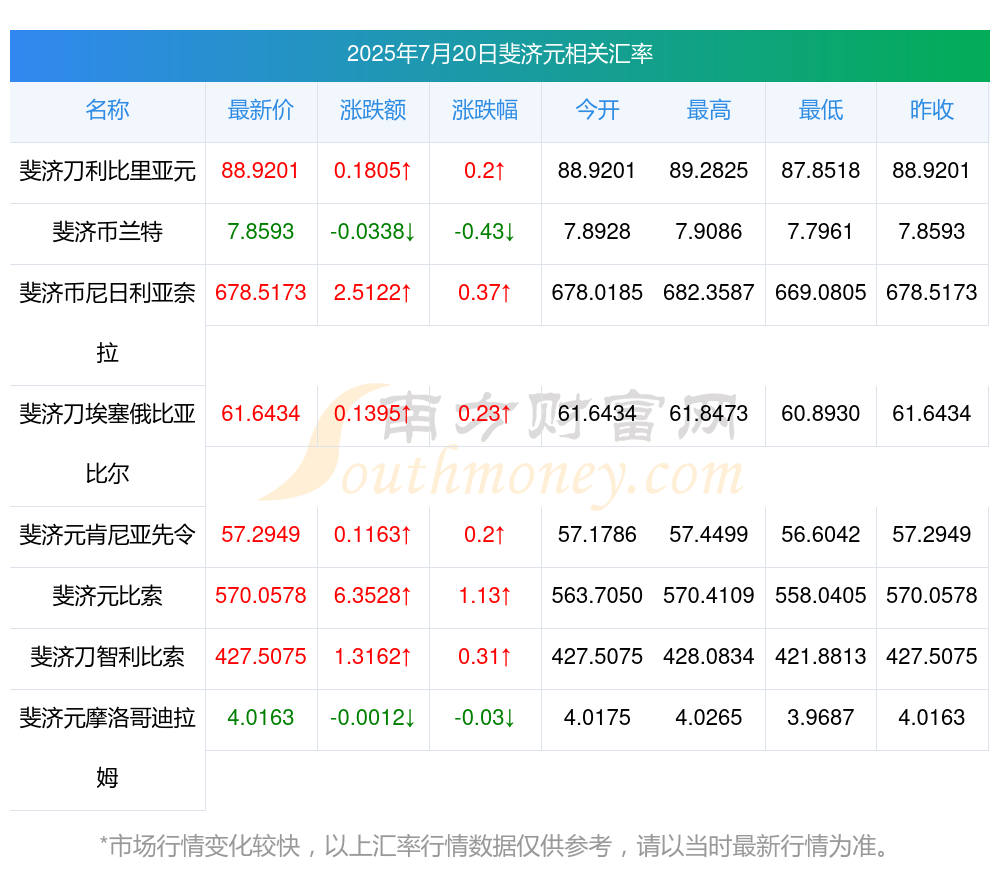Click opening value 678.0185
The width and height of the screenshot is (1000, 877).
coord(597,292)
